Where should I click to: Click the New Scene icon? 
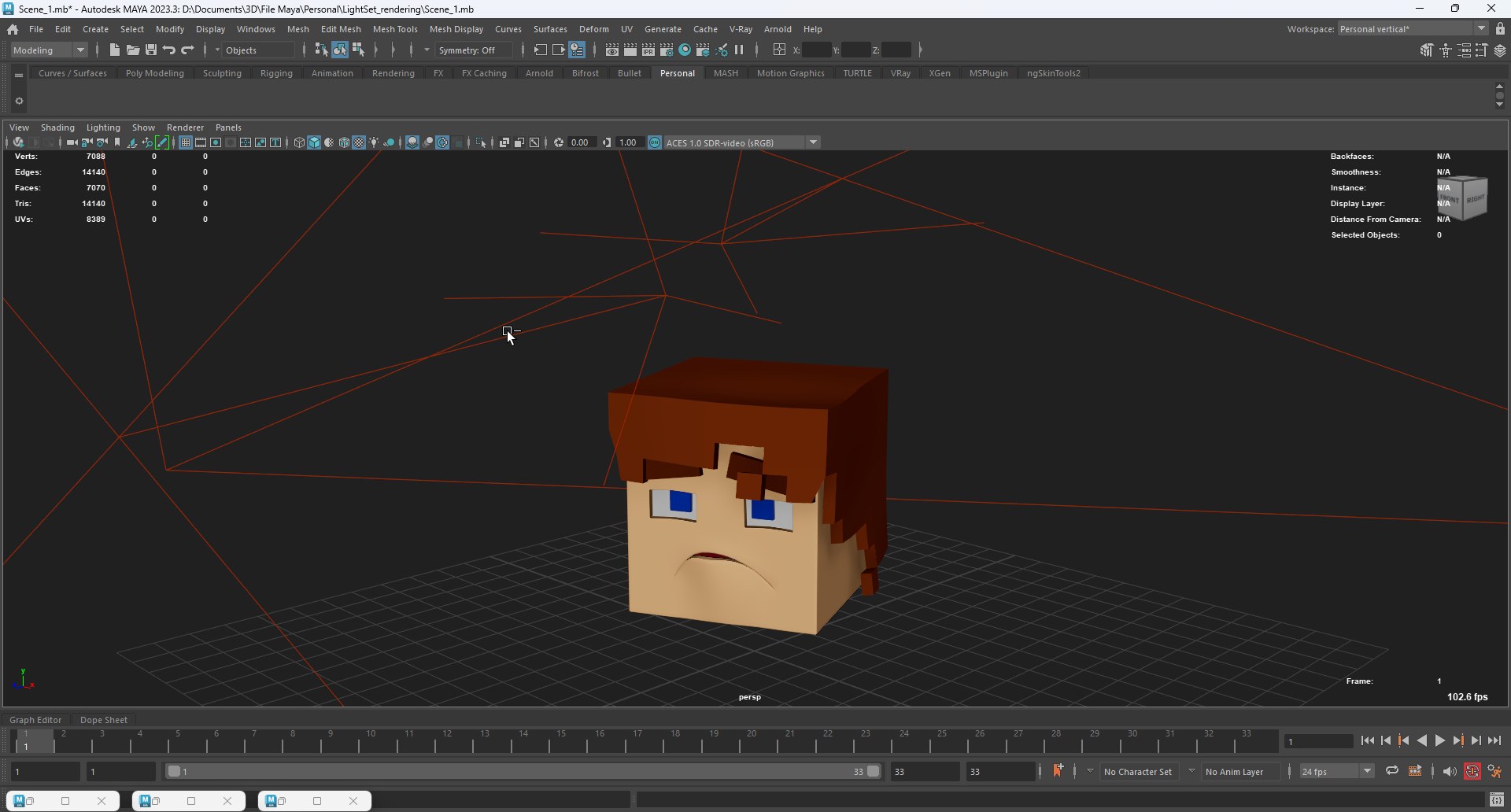[x=115, y=50]
